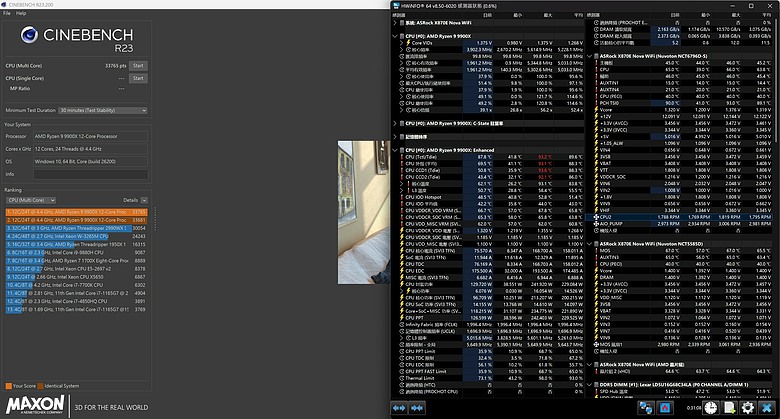Collapse the CPU [#0]: AMD Ryzen 9 9900X section

395,36
